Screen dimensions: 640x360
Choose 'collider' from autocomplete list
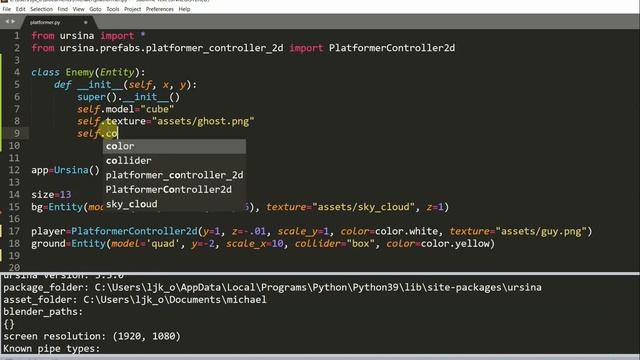click(x=174, y=161)
